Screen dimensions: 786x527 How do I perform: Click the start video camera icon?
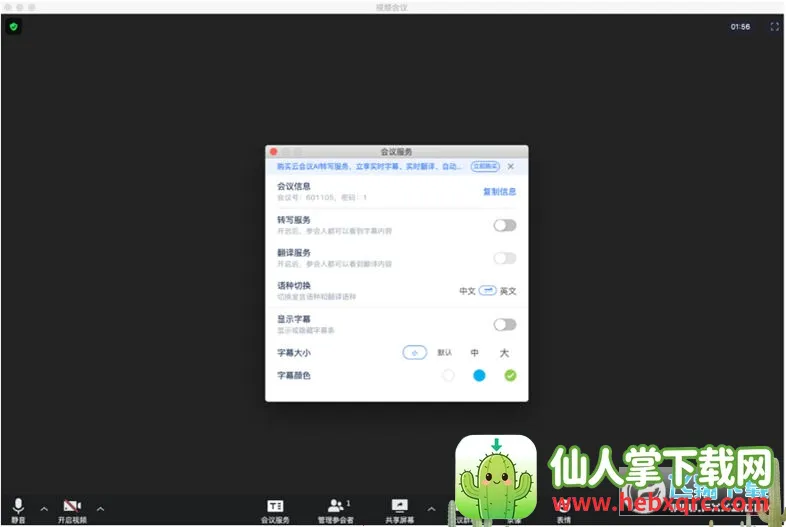[x=71, y=506]
